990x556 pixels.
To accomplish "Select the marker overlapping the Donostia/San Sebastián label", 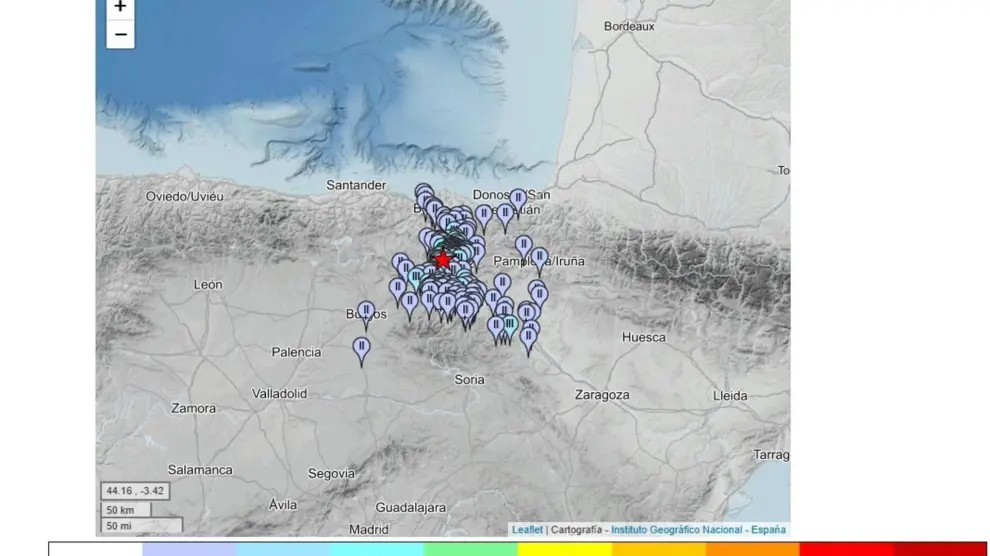I will click(x=517, y=200).
